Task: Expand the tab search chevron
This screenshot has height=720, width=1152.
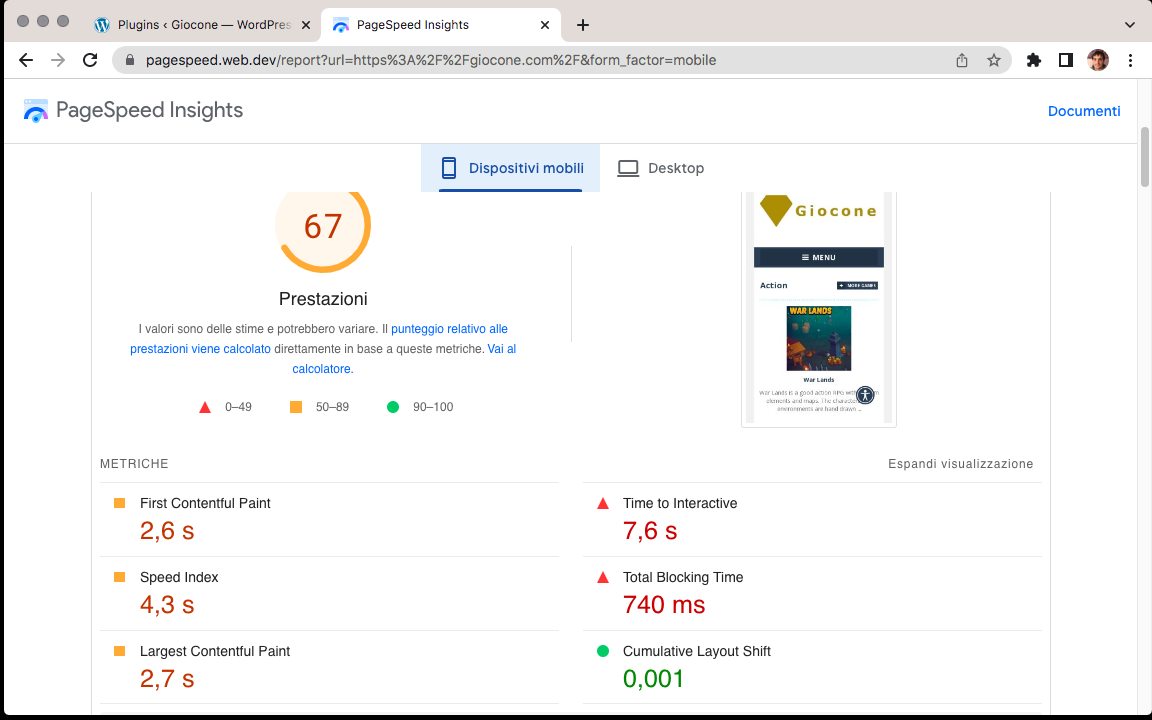Action: click(1130, 25)
